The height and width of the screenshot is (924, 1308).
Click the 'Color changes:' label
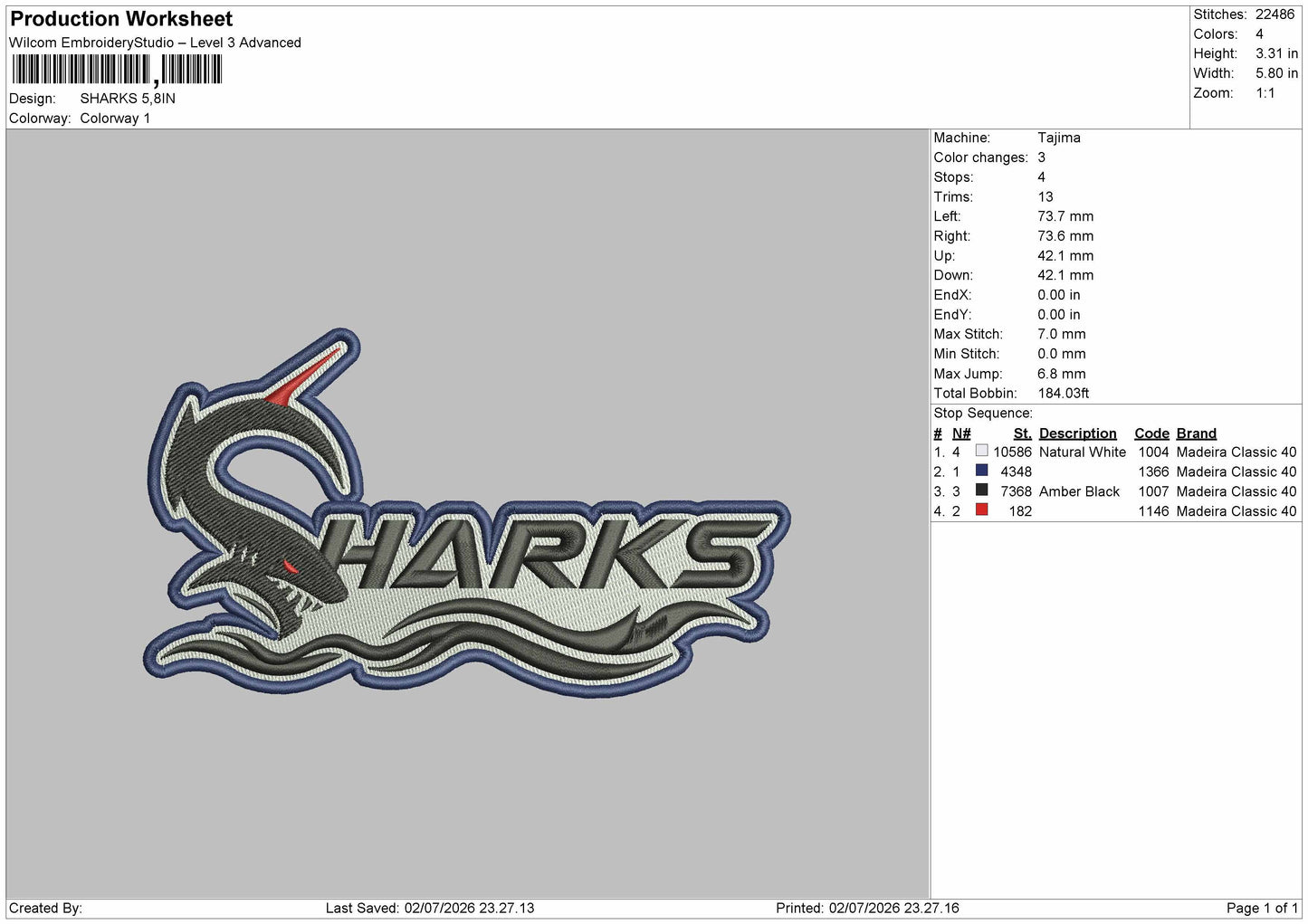click(980, 157)
